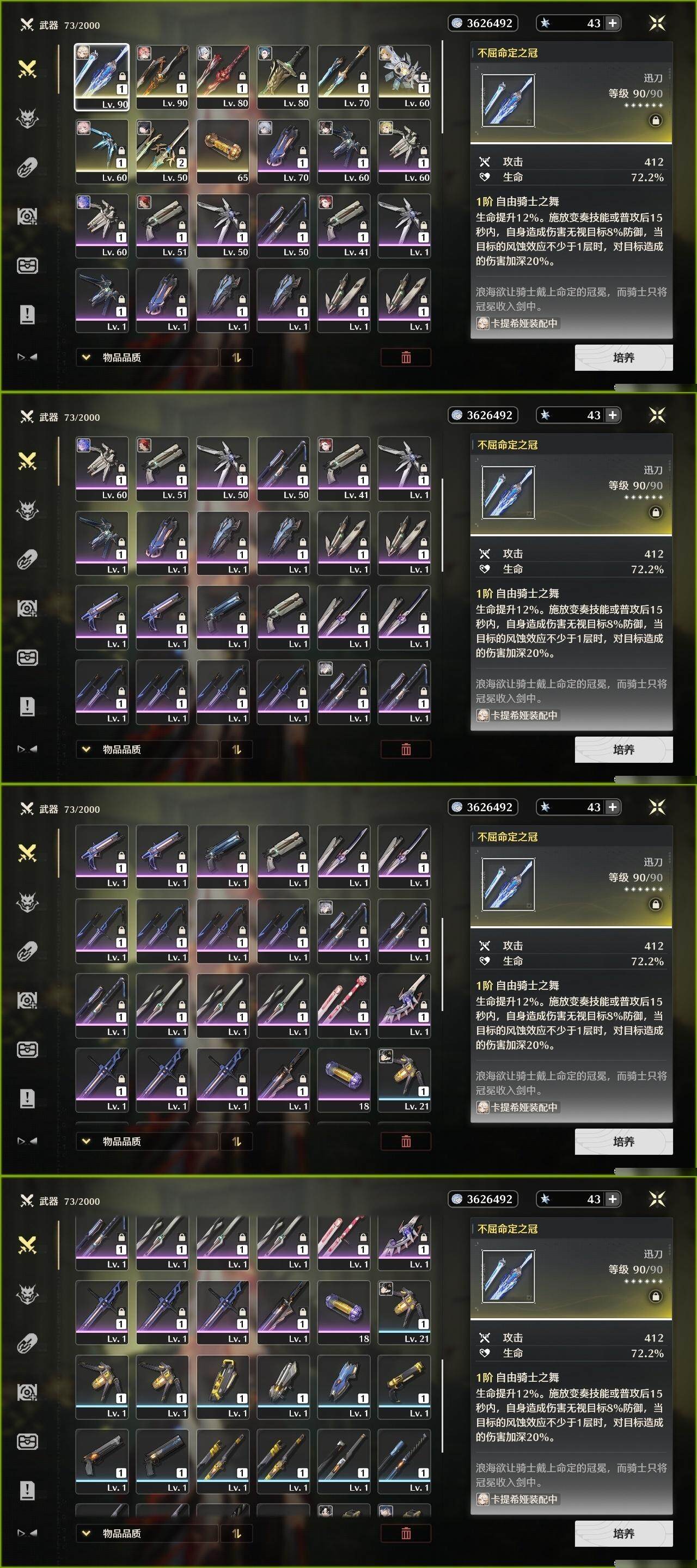The height and width of the screenshot is (1568, 697).
Task: Select the gear-like resources tab in bottom view
Action: [27, 1392]
